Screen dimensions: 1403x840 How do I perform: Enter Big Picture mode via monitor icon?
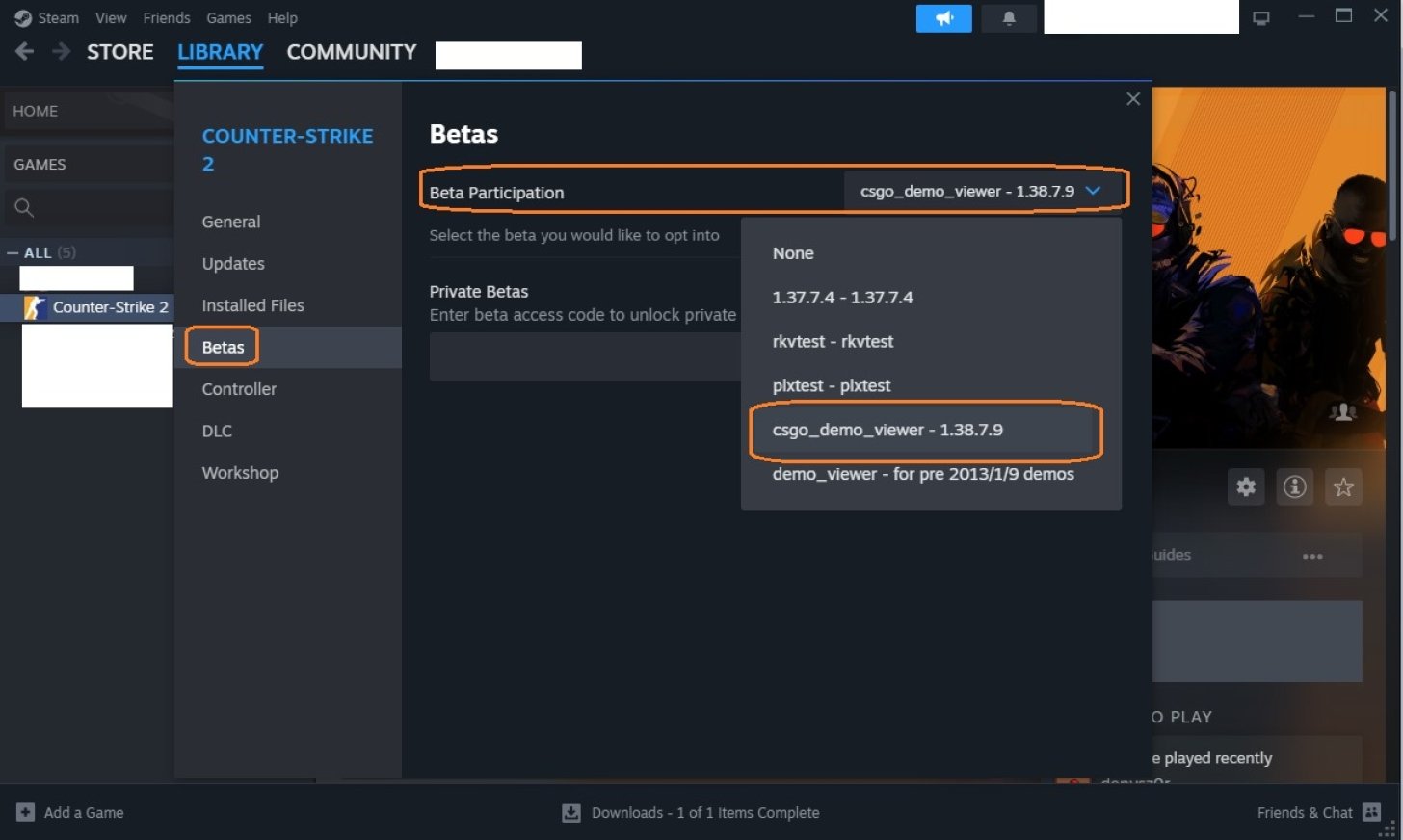coord(1260,16)
